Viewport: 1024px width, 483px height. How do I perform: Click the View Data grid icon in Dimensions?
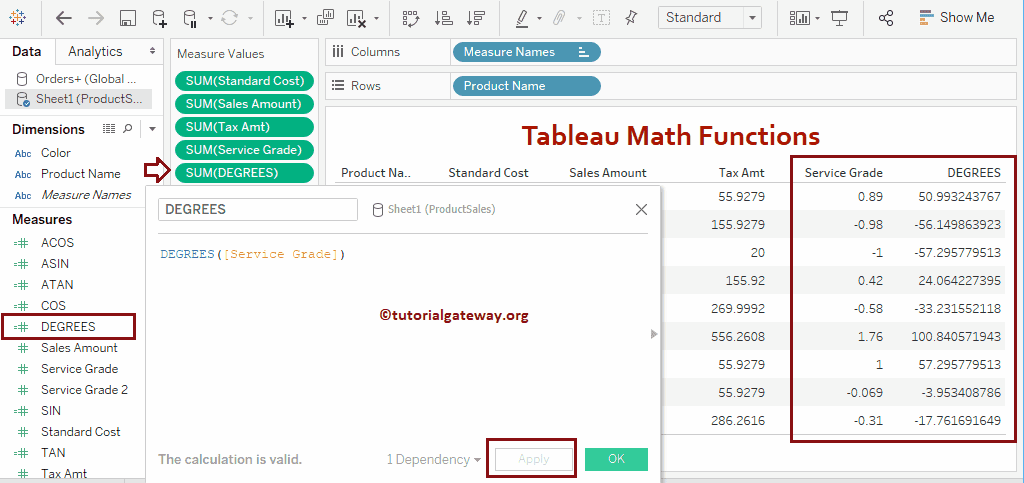(109, 129)
